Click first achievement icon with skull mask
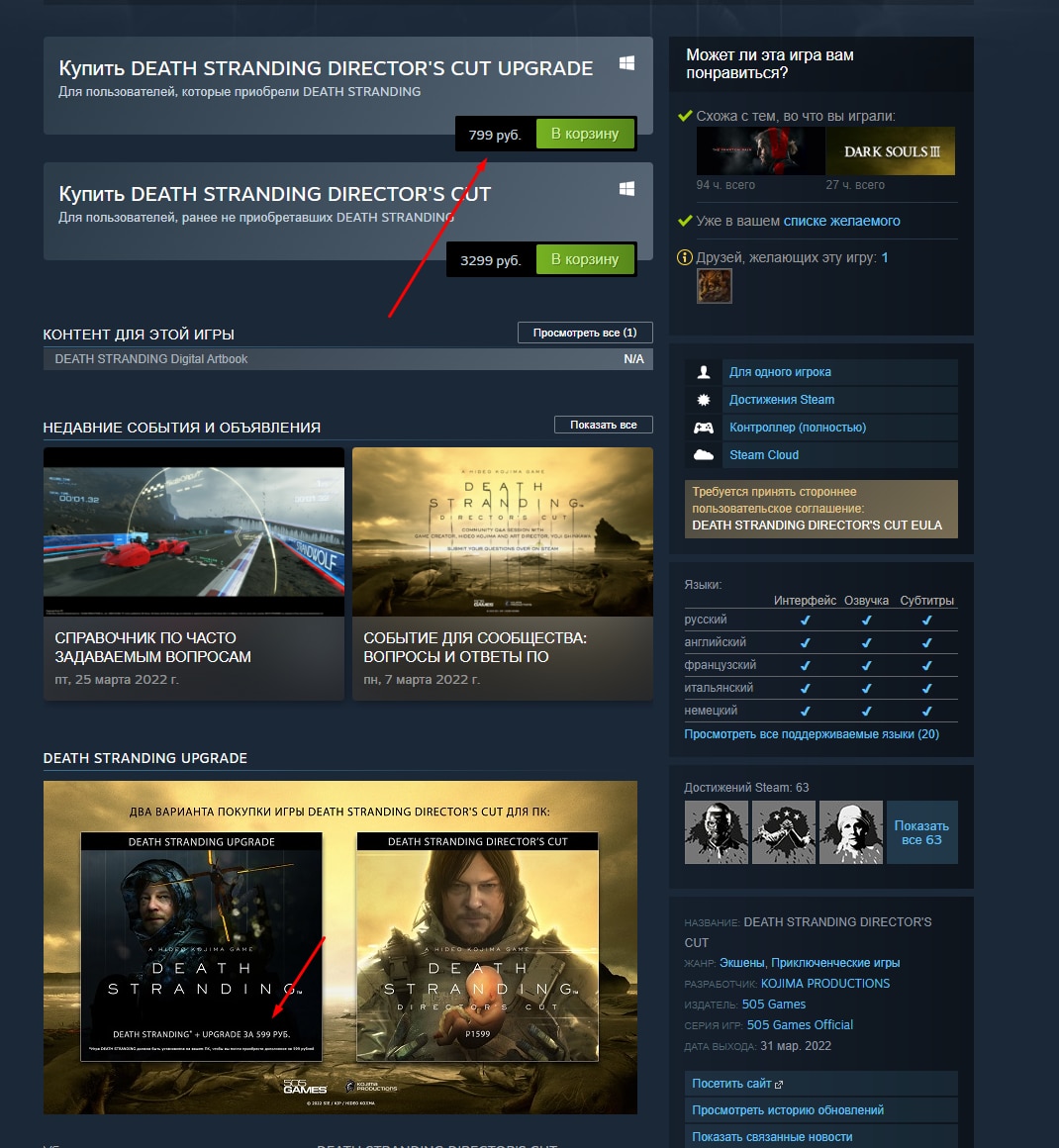 [x=717, y=832]
